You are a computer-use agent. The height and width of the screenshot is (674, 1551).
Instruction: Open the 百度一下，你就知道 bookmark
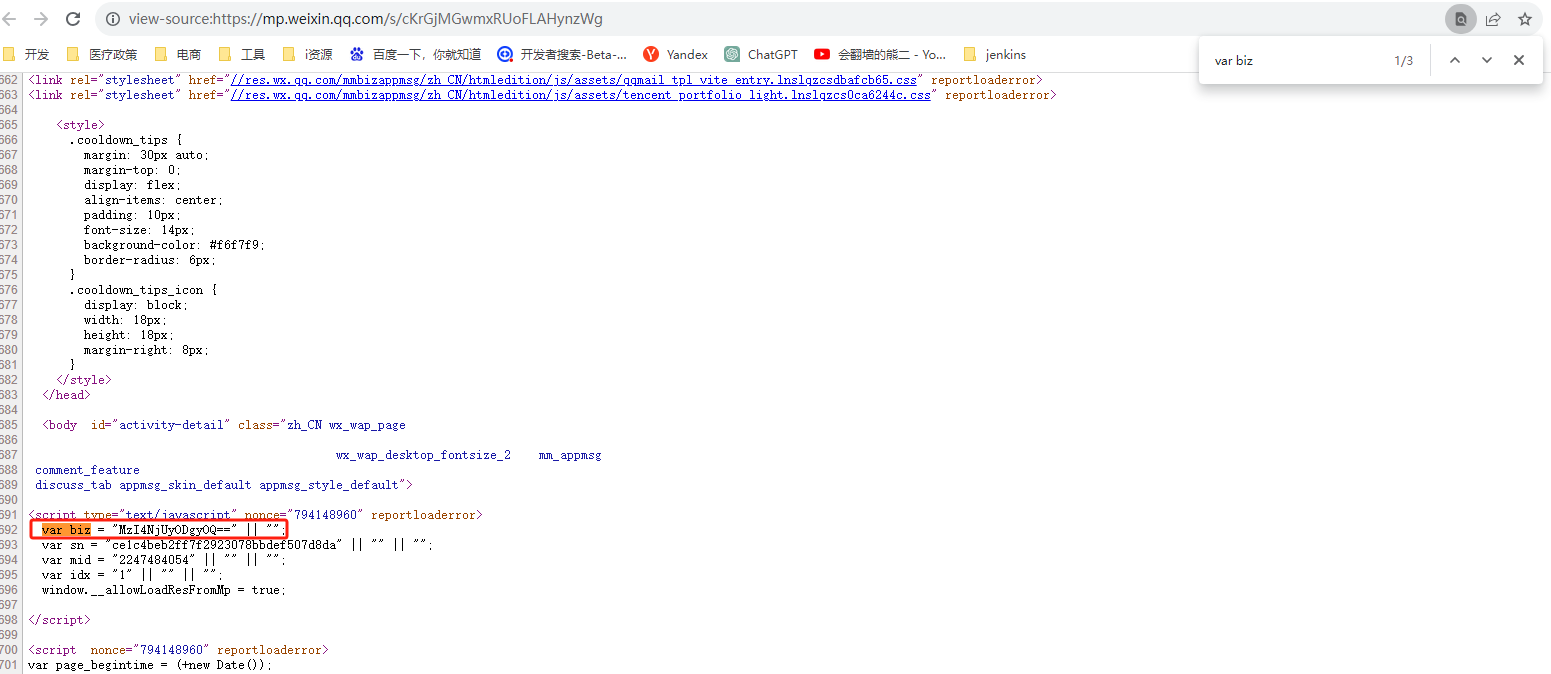click(x=416, y=55)
